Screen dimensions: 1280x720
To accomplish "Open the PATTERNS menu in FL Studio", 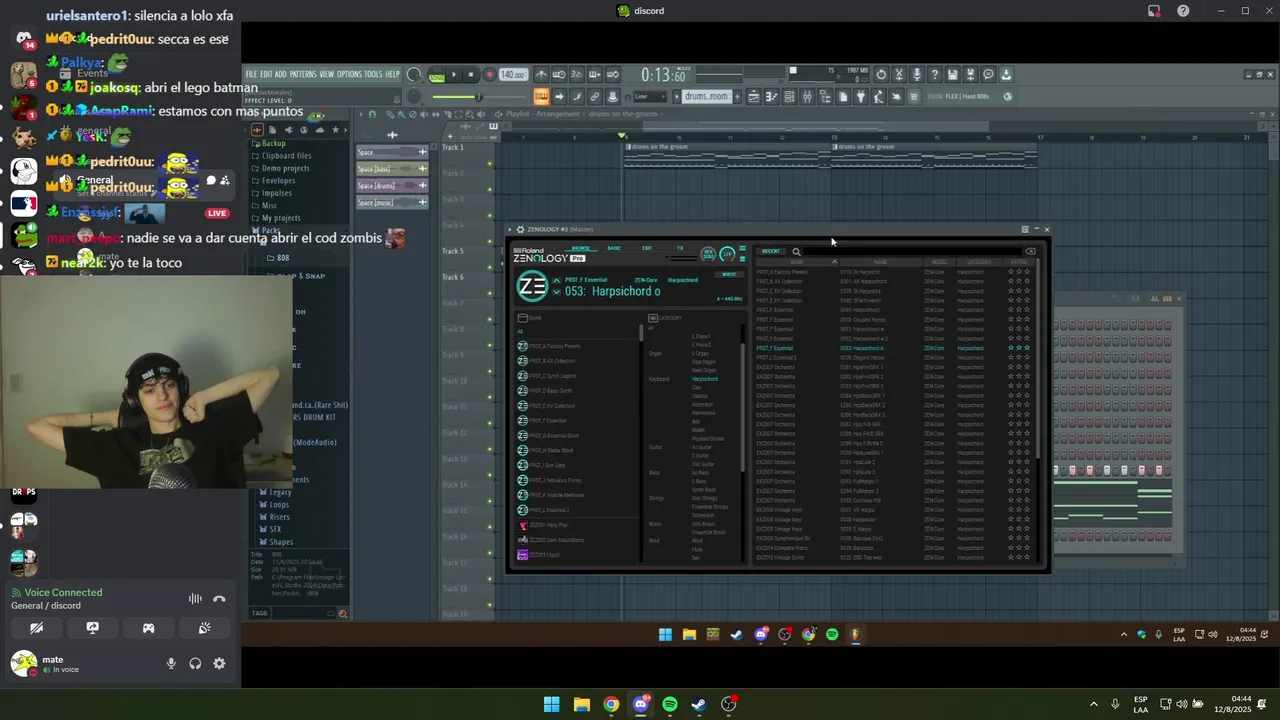I will click(x=303, y=74).
